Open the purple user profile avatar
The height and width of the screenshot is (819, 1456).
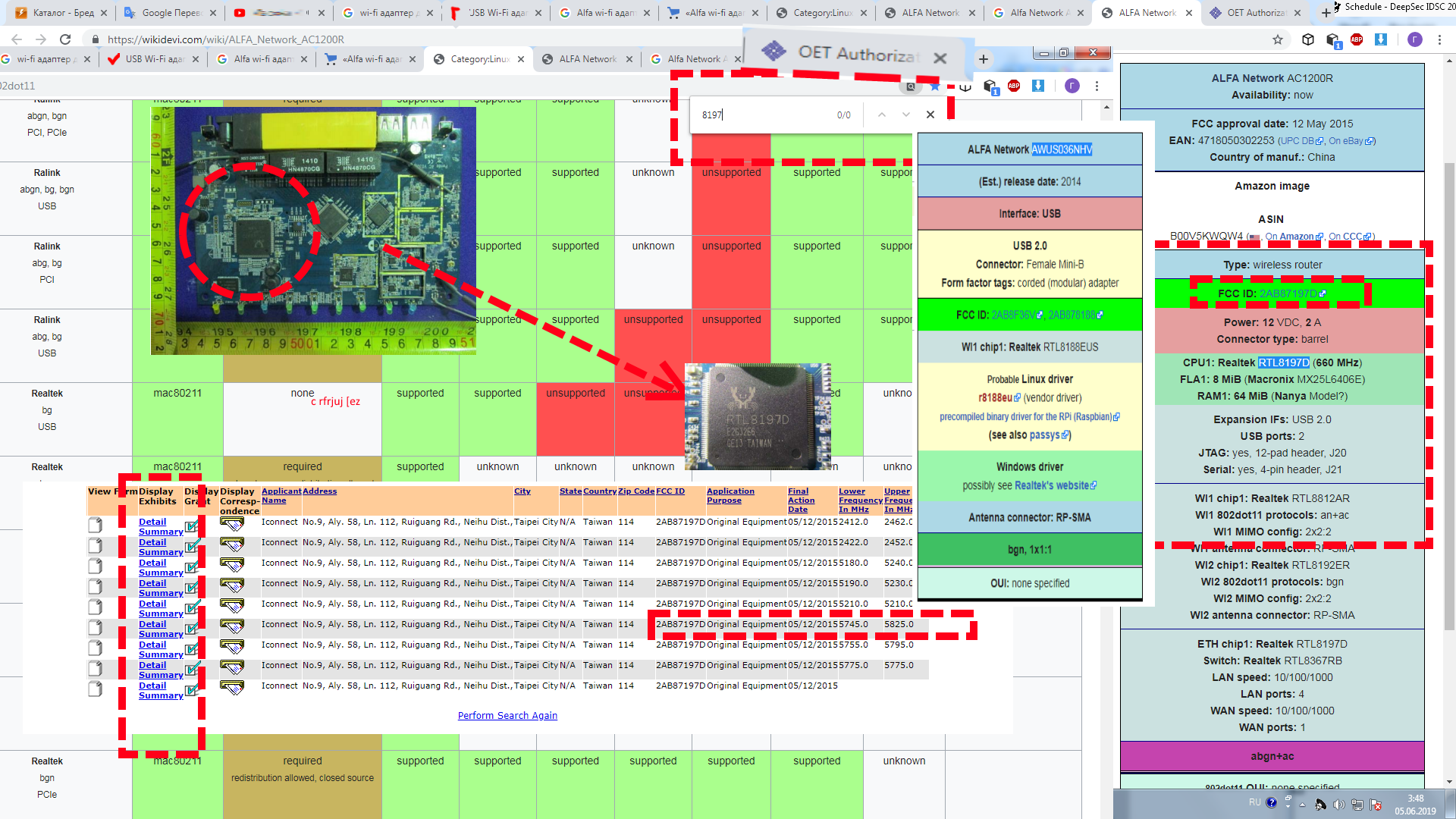point(1414,39)
